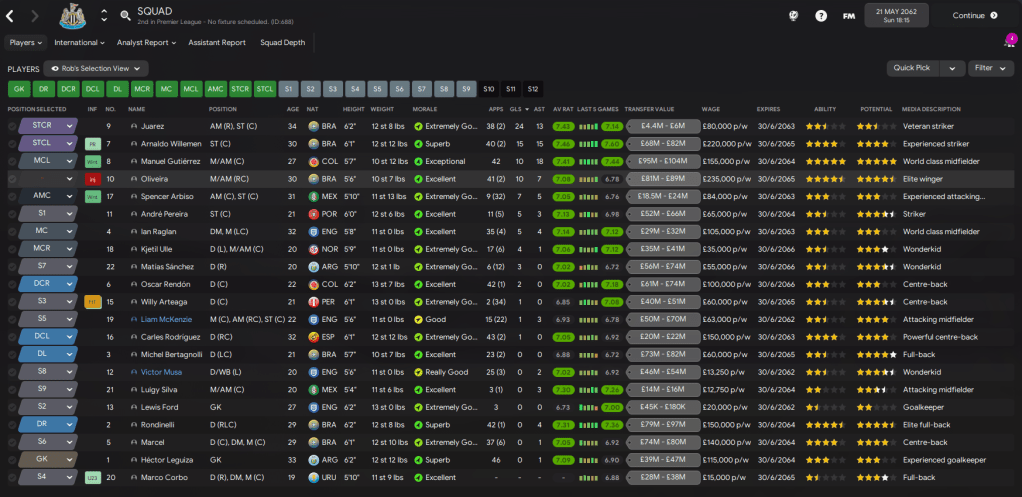
Task: Open the help question mark icon
Action: [821, 16]
